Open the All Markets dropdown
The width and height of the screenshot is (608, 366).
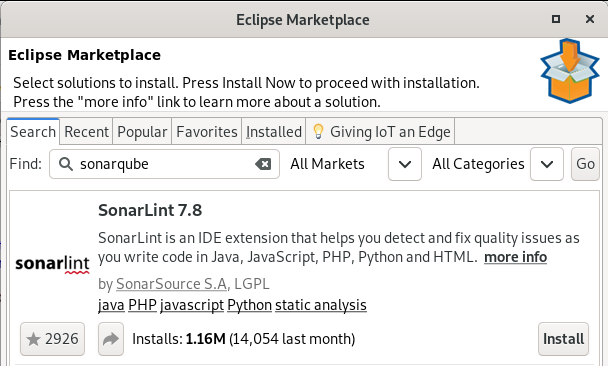405,164
